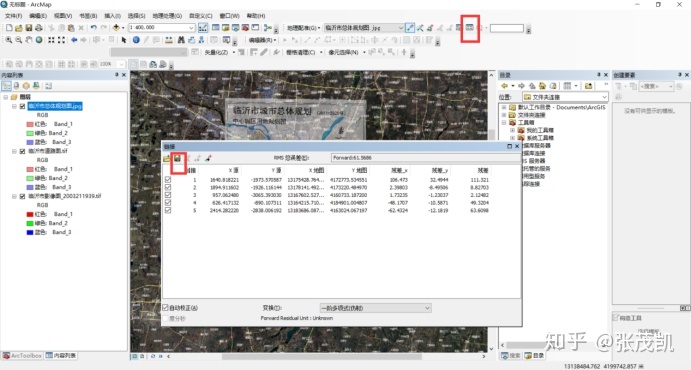This screenshot has height=370, width=691.
Task: Click List By Selection icon
Action: point(36,86)
